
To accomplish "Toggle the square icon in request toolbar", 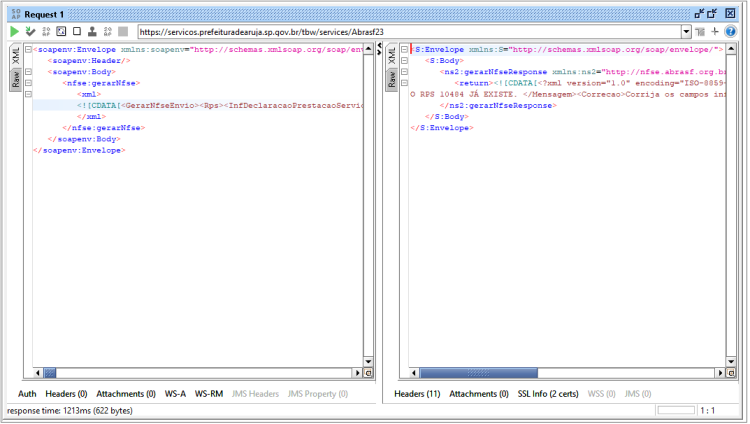I will (77, 32).
